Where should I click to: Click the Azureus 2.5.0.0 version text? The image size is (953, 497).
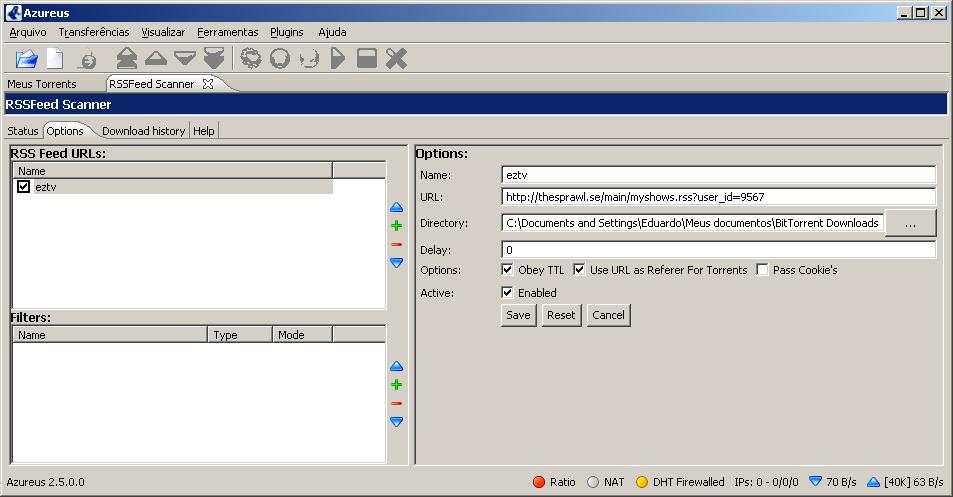46,482
